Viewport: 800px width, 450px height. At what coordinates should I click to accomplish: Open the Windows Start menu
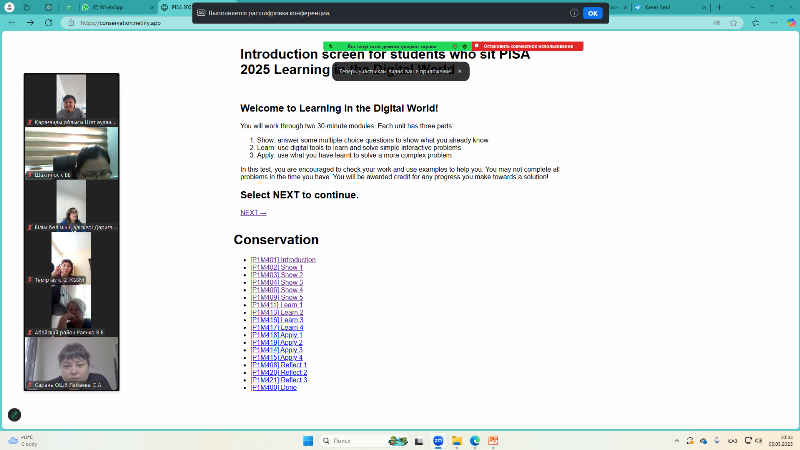307,440
